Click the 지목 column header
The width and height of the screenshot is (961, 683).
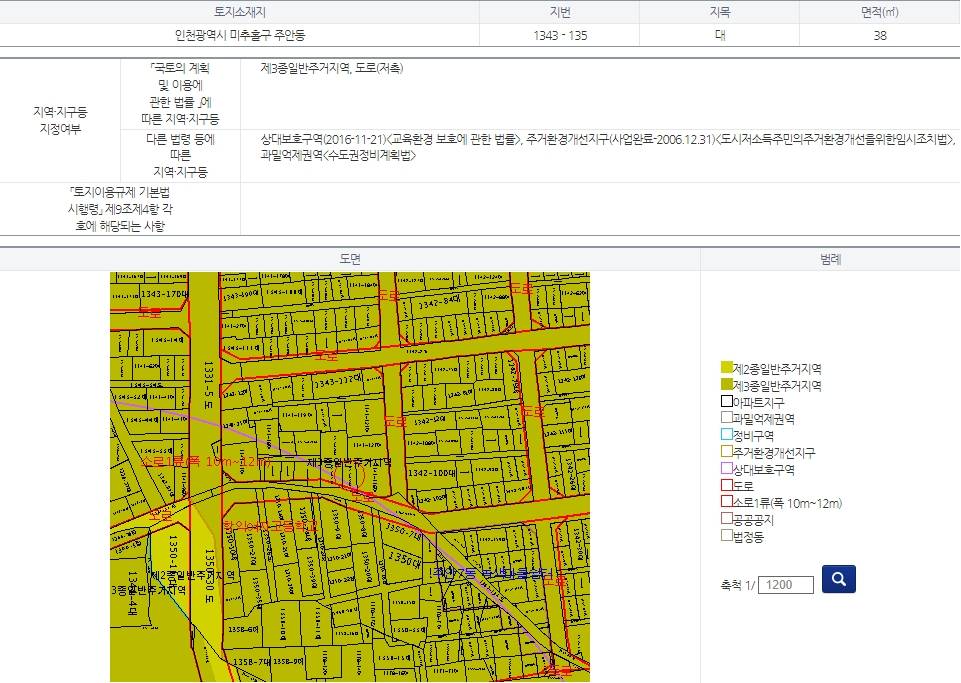(x=720, y=12)
